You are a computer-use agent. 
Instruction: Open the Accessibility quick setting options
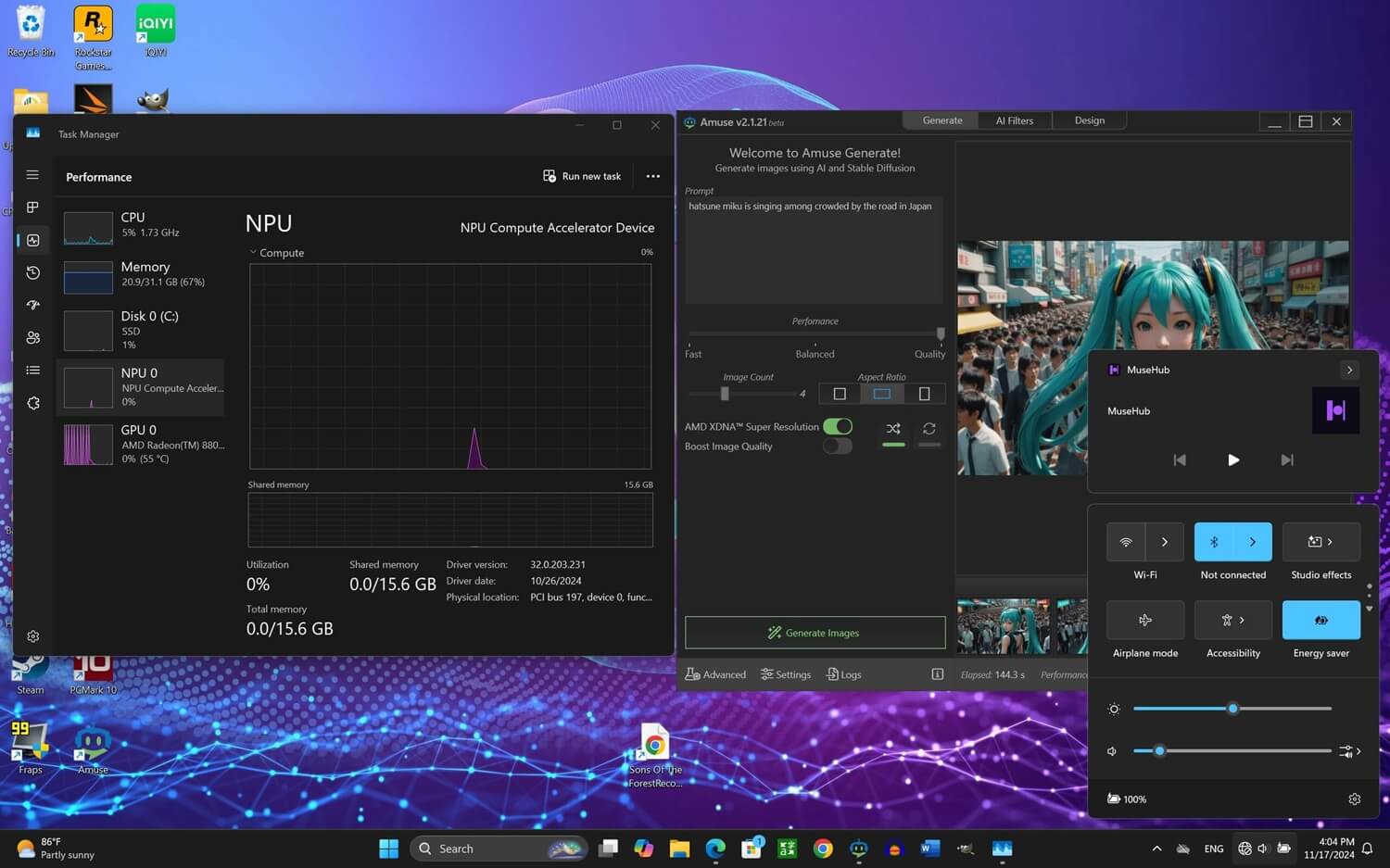(1233, 620)
